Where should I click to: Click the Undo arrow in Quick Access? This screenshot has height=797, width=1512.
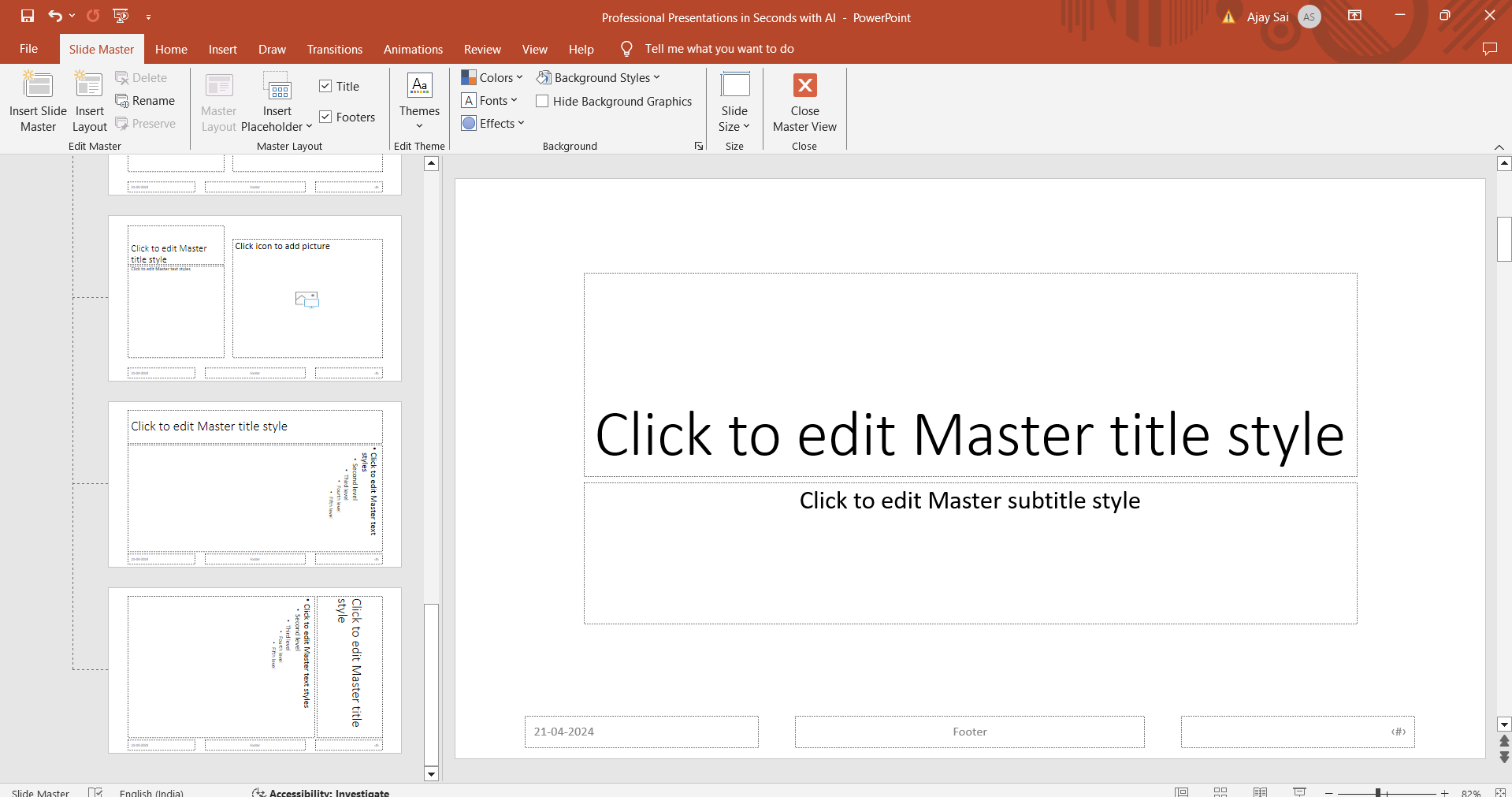tap(54, 16)
